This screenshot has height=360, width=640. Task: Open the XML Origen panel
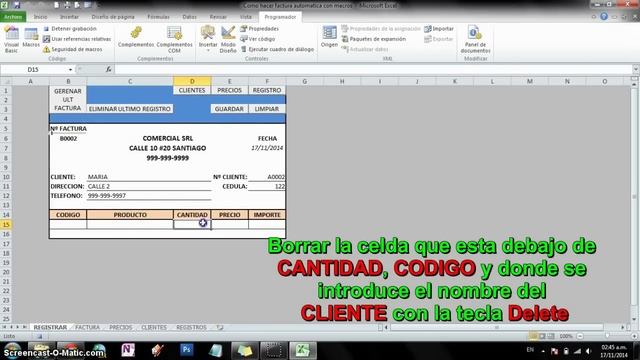[x=329, y=37]
